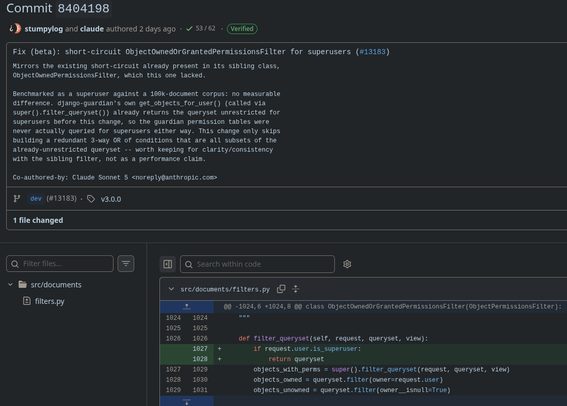567x406 pixels.
Task: Click the folder icon for src/documents
Action: point(22,285)
